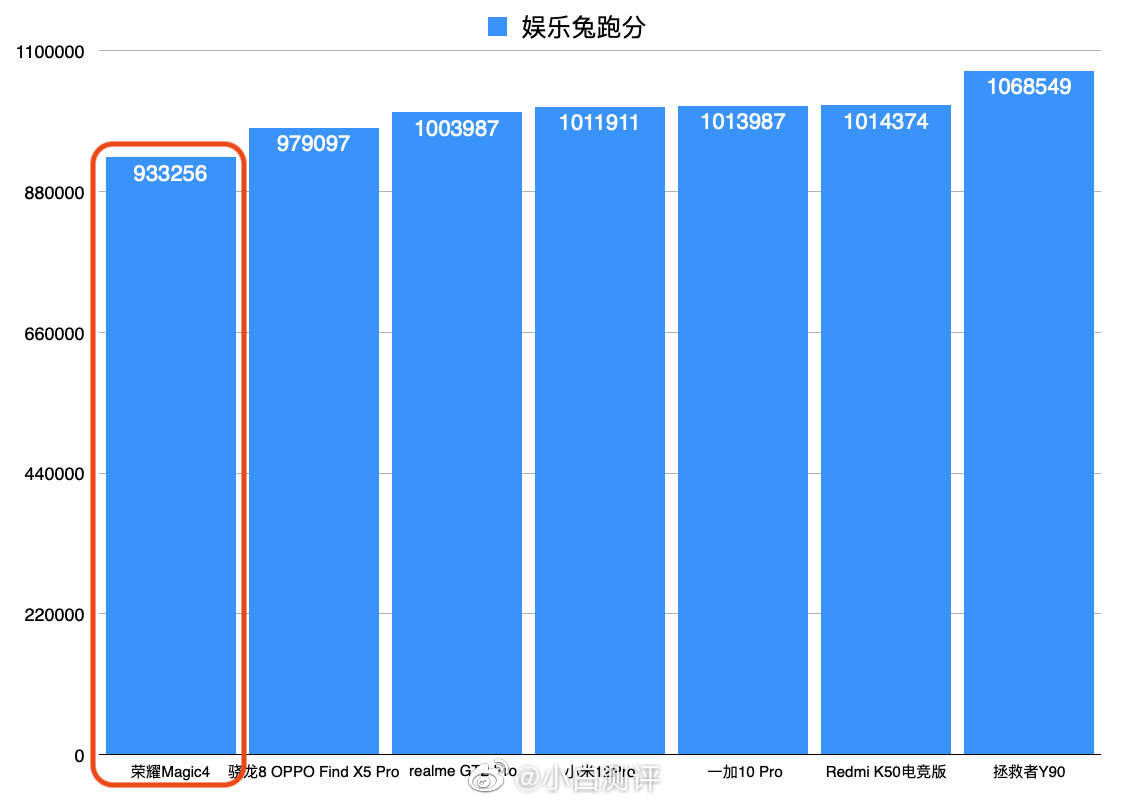Click the 660000 y-axis tick label
Screen dimensions: 1131x804
click(54, 334)
